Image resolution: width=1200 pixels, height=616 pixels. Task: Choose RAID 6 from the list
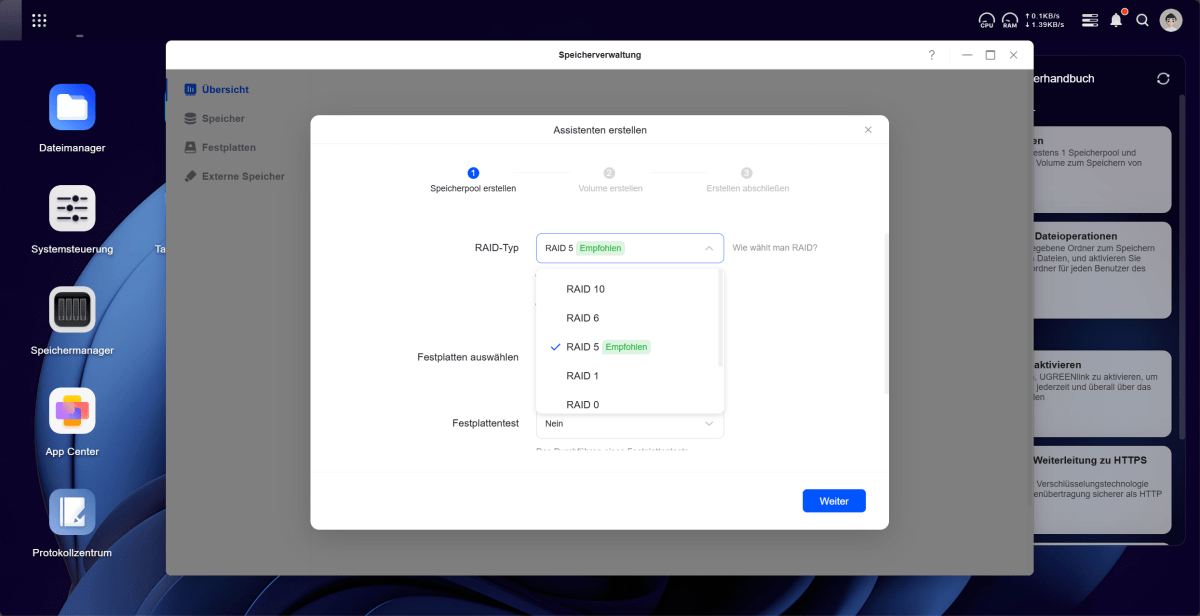(630, 318)
